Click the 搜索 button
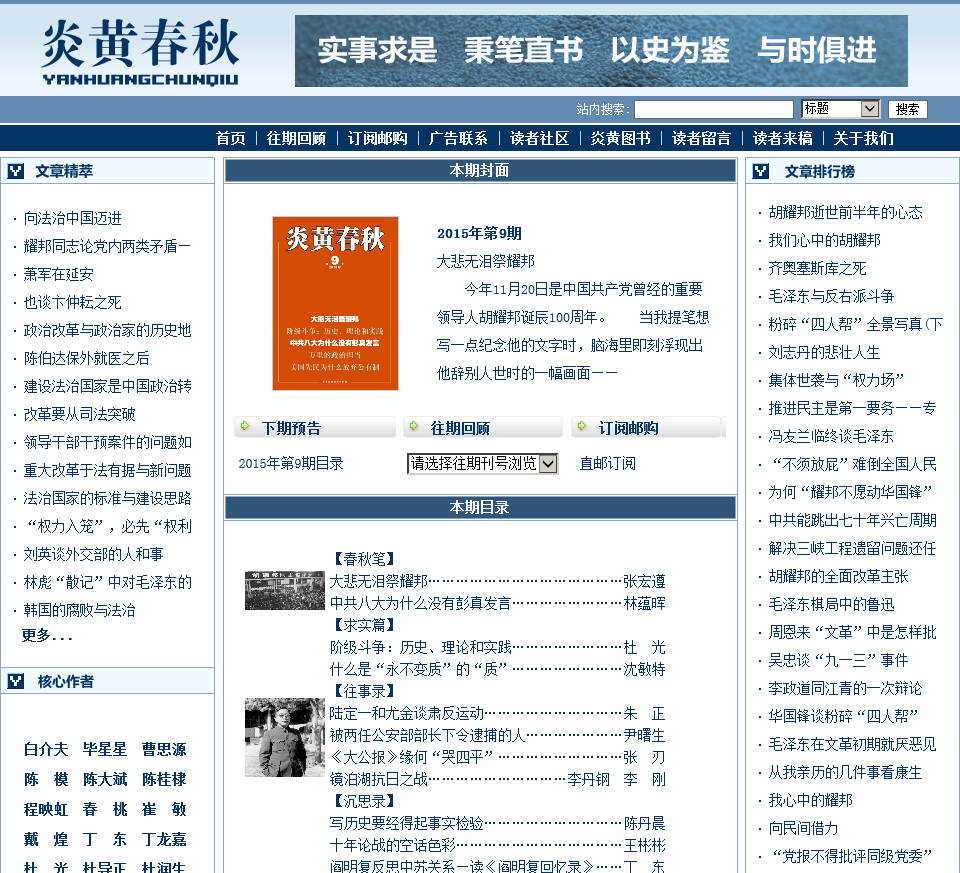The width and height of the screenshot is (960, 873). tap(907, 109)
